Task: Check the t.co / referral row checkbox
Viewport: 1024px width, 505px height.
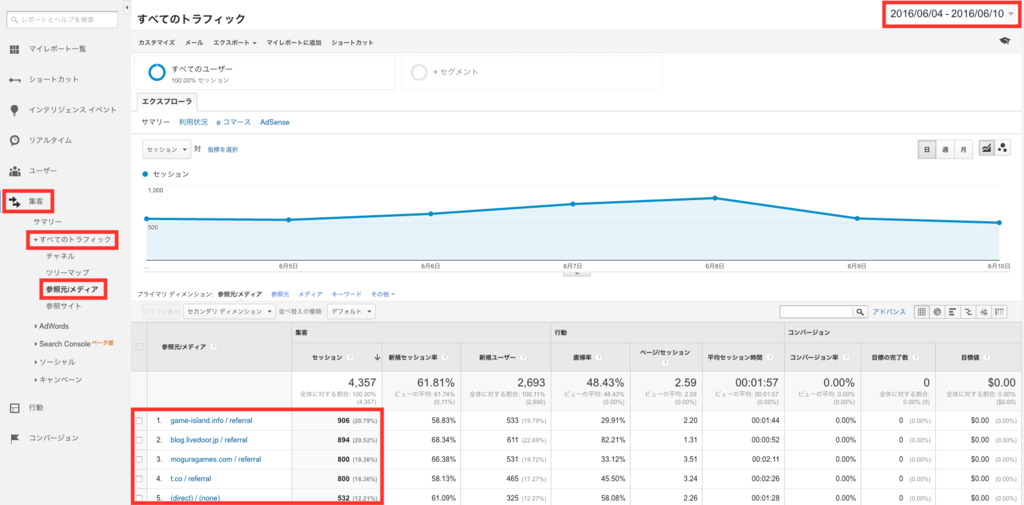Action: pyautogui.click(x=139, y=479)
